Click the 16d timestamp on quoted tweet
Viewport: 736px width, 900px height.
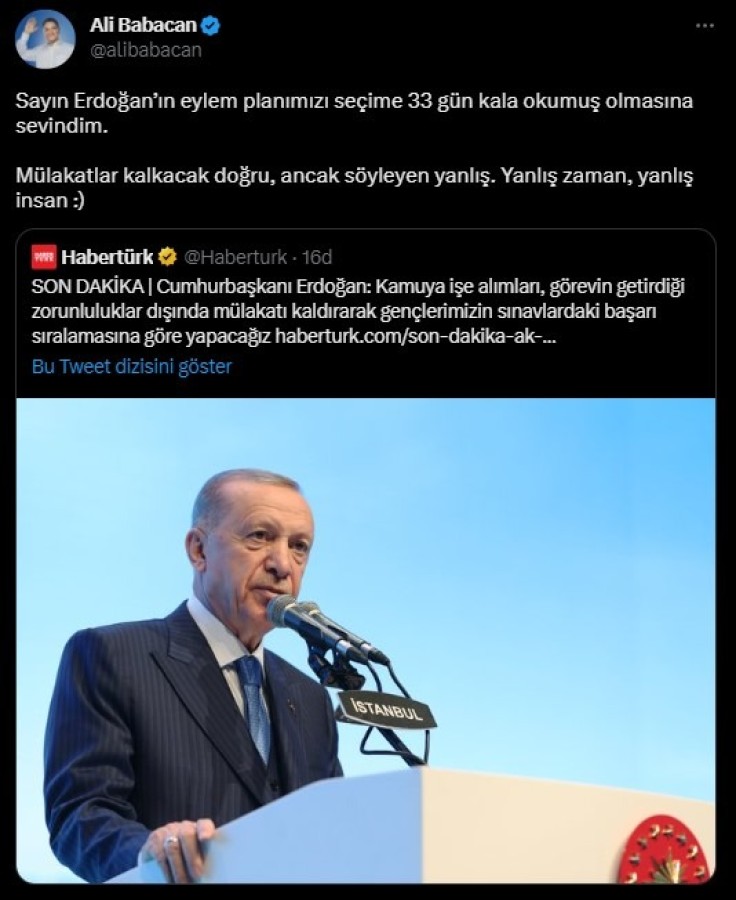point(317,257)
